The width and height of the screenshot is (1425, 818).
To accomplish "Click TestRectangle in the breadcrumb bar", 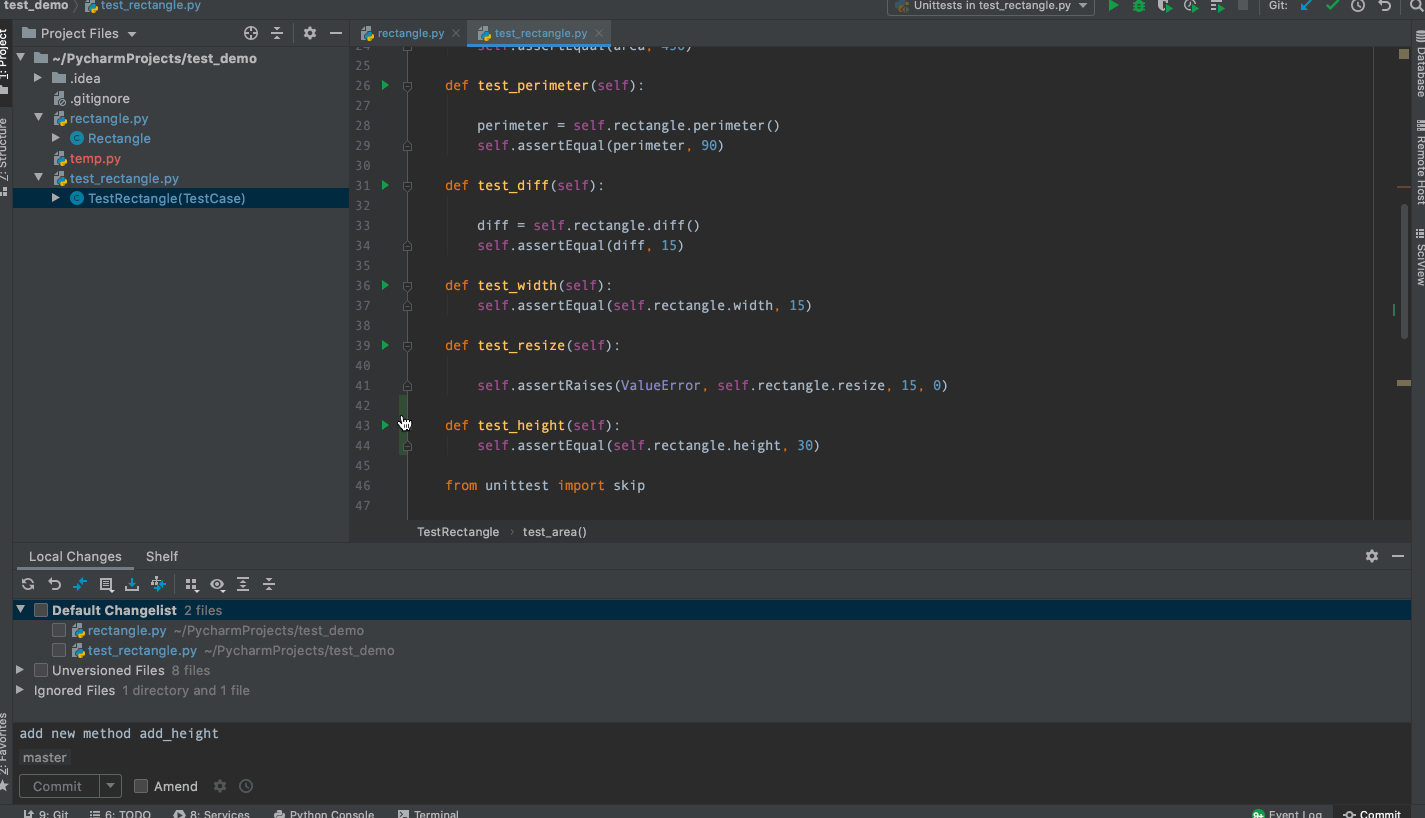I will tap(458, 532).
